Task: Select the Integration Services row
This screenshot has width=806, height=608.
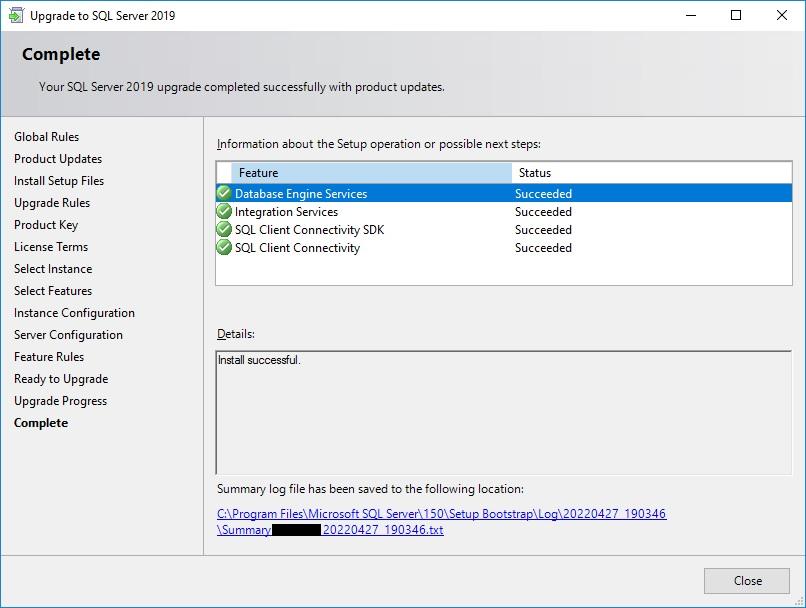Action: 286,212
